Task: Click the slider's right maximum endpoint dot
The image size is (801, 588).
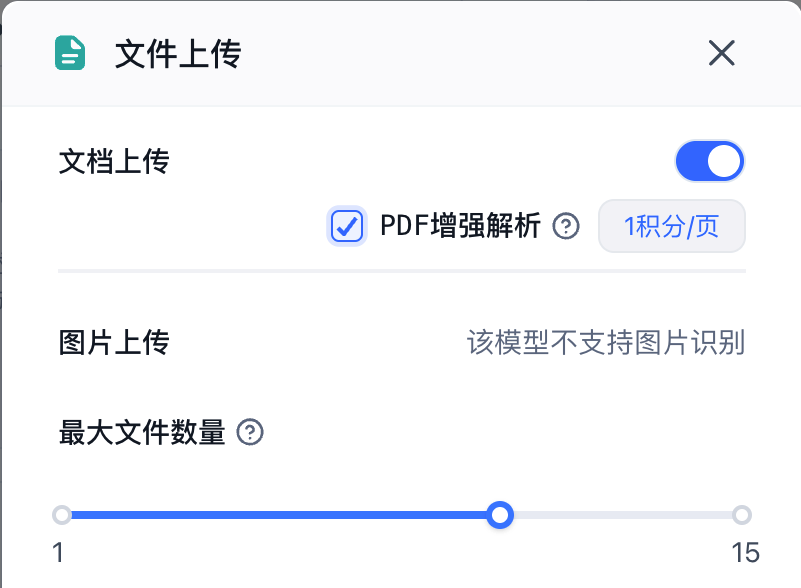Action: (x=741, y=515)
